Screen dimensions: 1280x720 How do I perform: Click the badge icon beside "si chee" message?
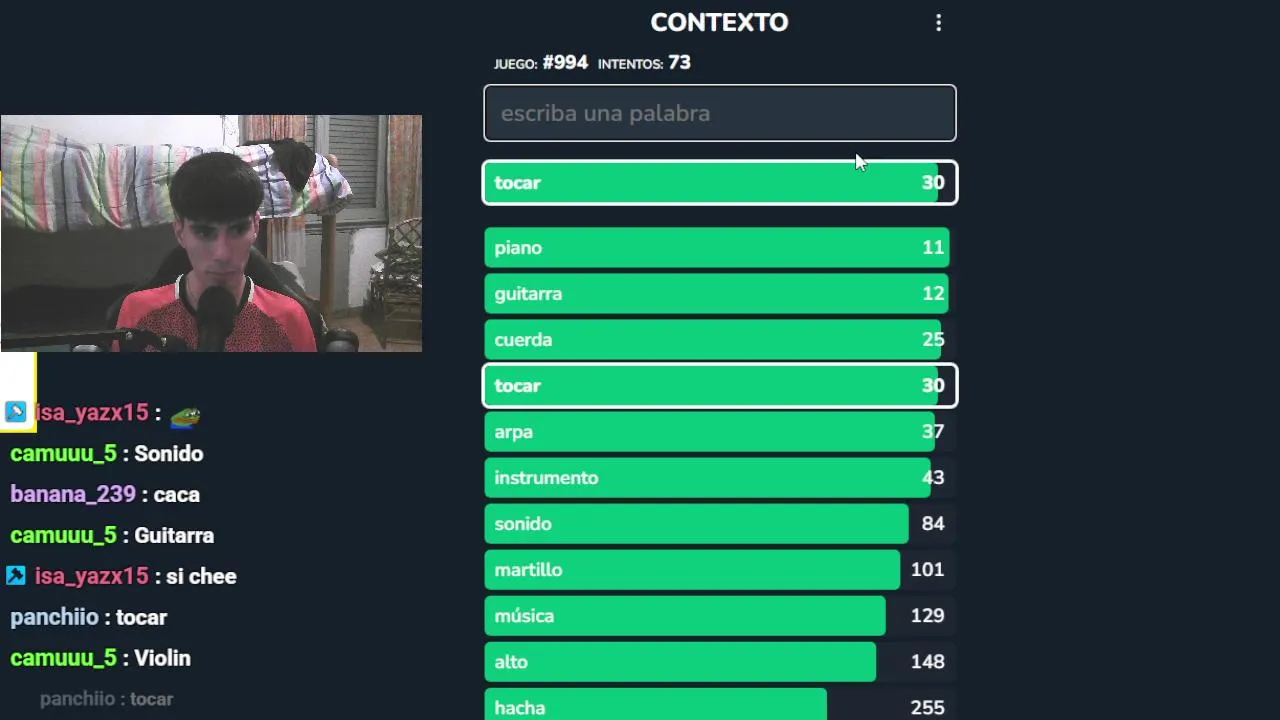pyautogui.click(x=16, y=576)
